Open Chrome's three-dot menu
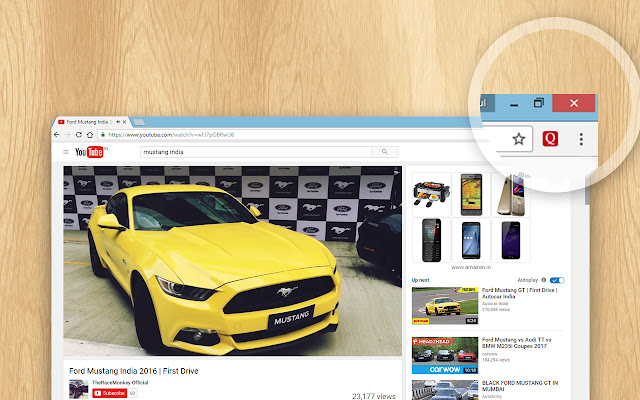640x400 pixels. click(581, 139)
